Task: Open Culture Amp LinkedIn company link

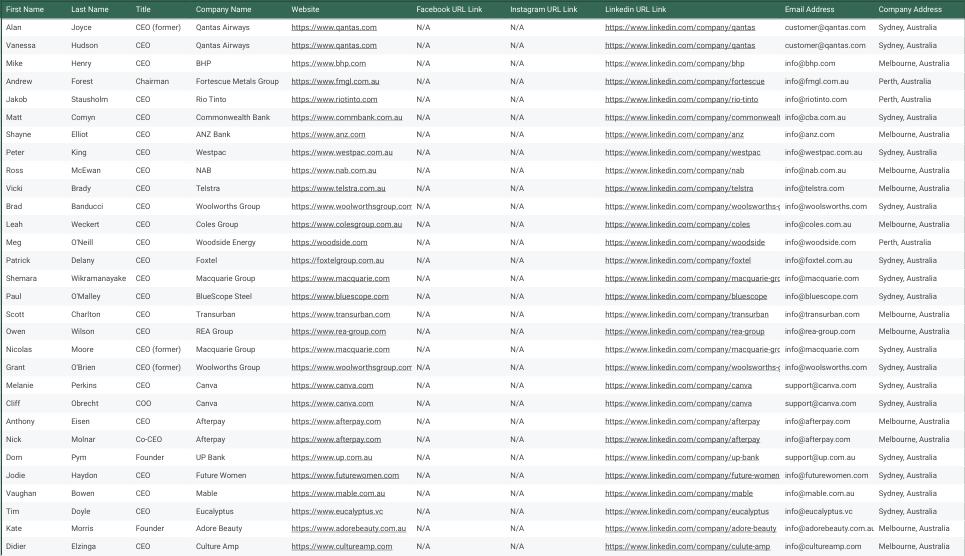Action: [x=687, y=546]
